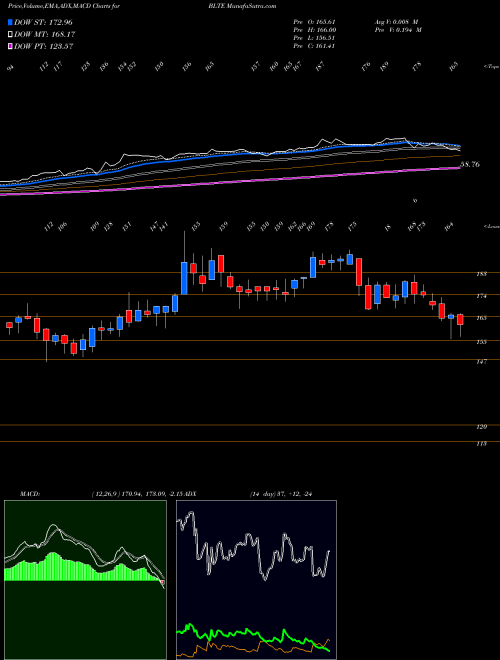Click the 'Pre V: 0.194 M' volume text
Screen dimensions: 500x660
click(398, 30)
